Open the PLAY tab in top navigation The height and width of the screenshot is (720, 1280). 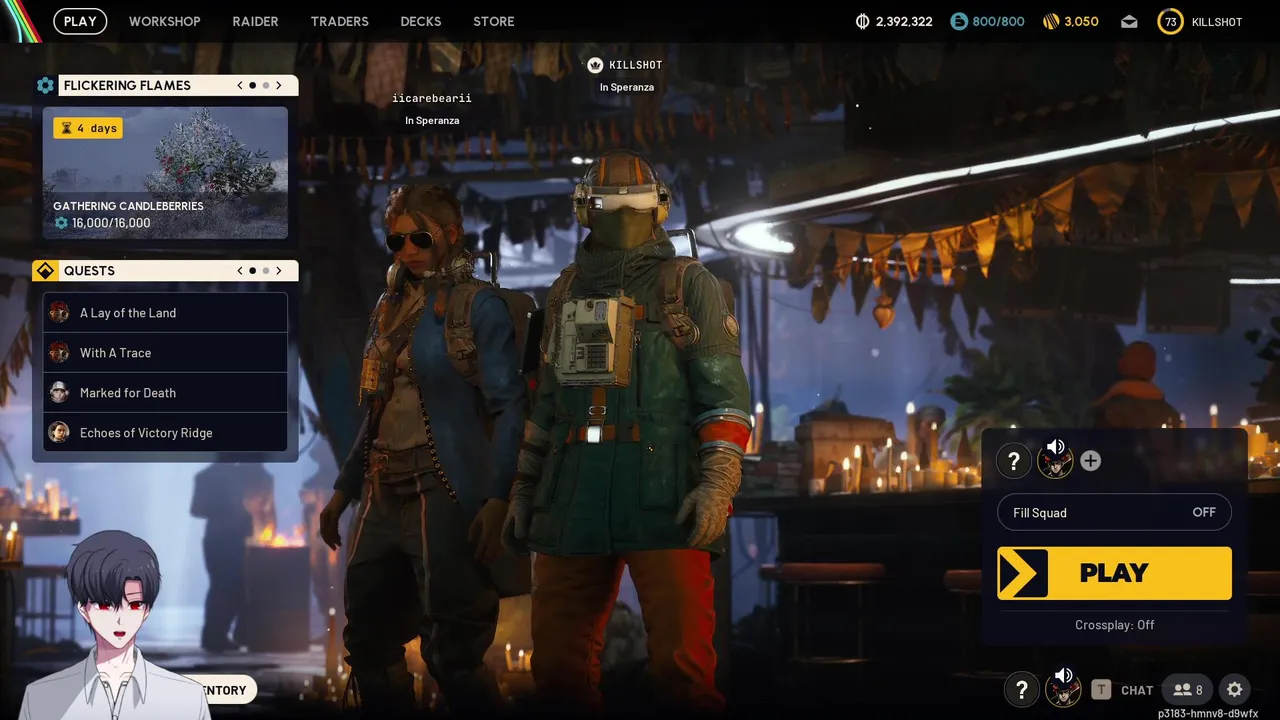click(x=80, y=21)
